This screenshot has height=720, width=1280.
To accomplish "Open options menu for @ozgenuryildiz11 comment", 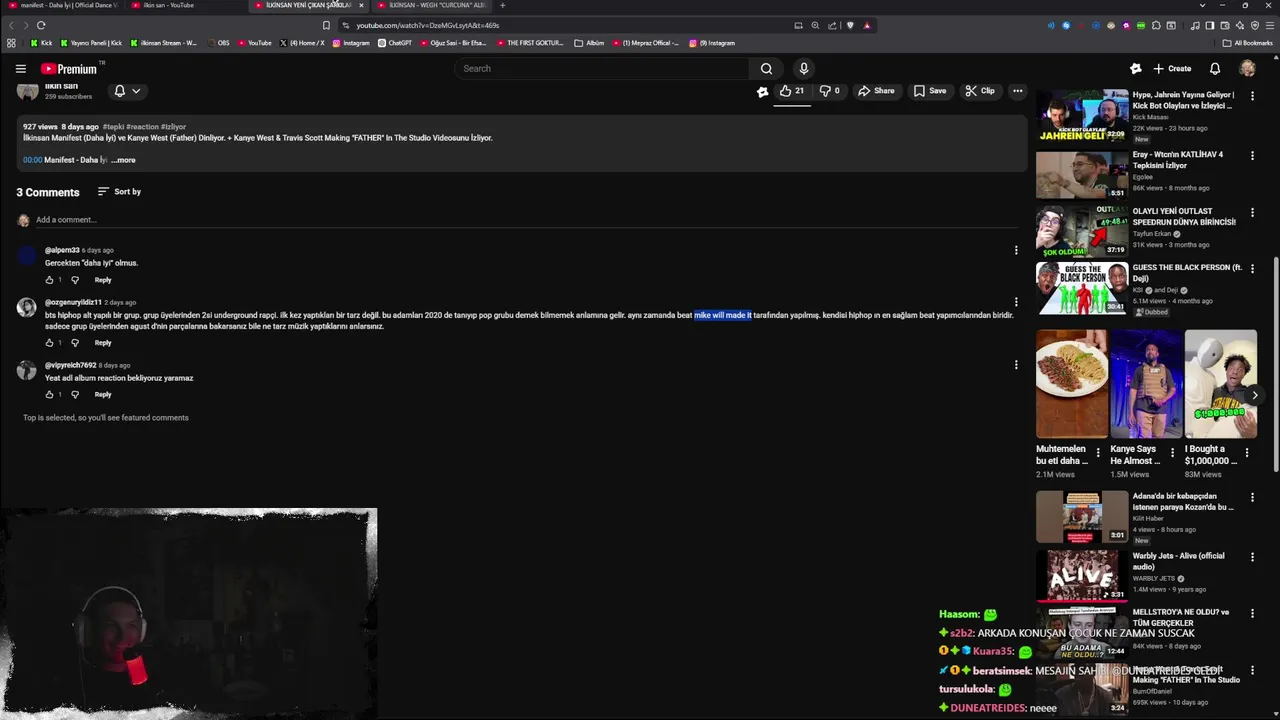I will point(1016,302).
